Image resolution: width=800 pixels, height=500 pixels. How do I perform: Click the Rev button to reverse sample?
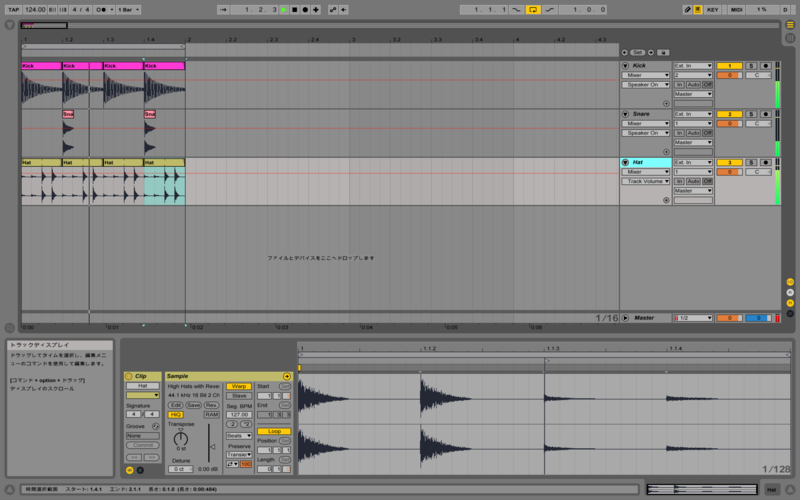(x=211, y=405)
